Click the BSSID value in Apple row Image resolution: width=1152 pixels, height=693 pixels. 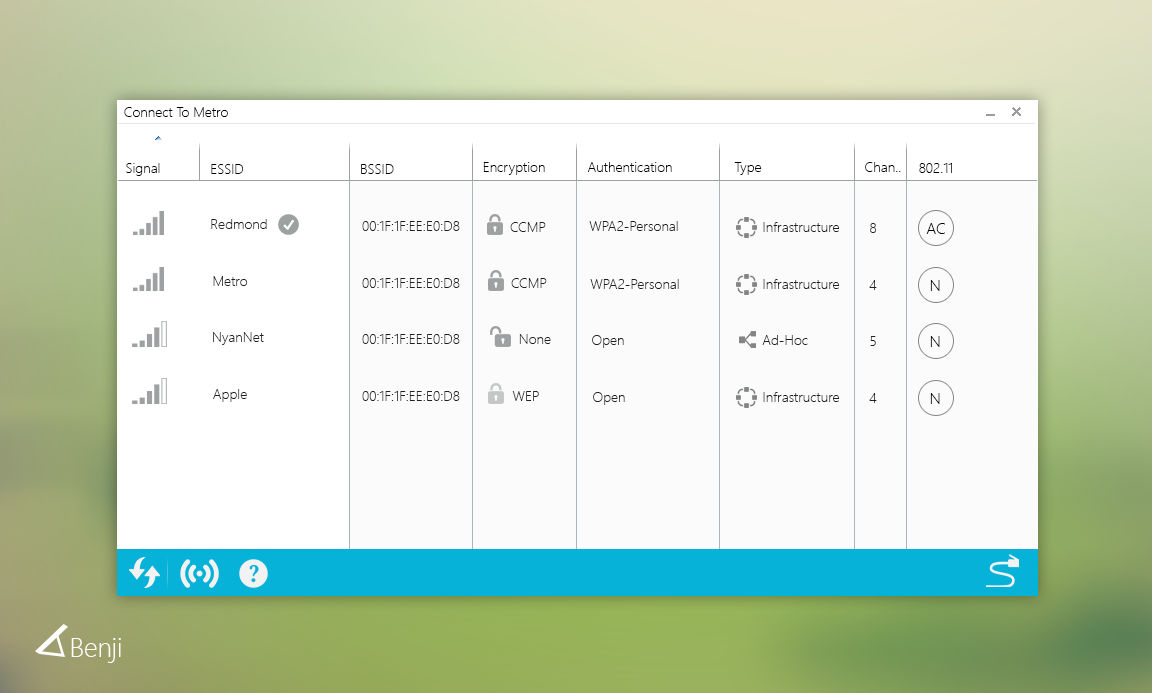click(x=411, y=396)
